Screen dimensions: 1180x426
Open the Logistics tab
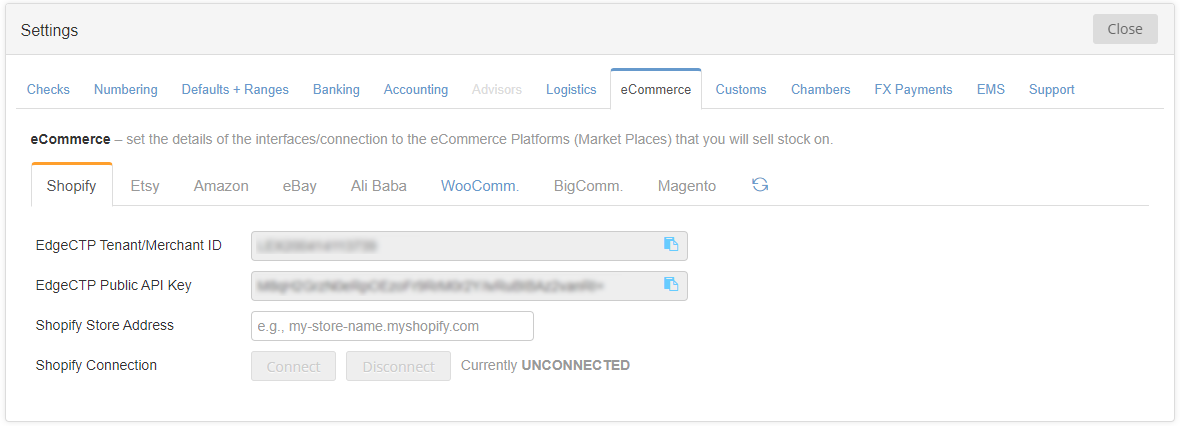click(571, 90)
